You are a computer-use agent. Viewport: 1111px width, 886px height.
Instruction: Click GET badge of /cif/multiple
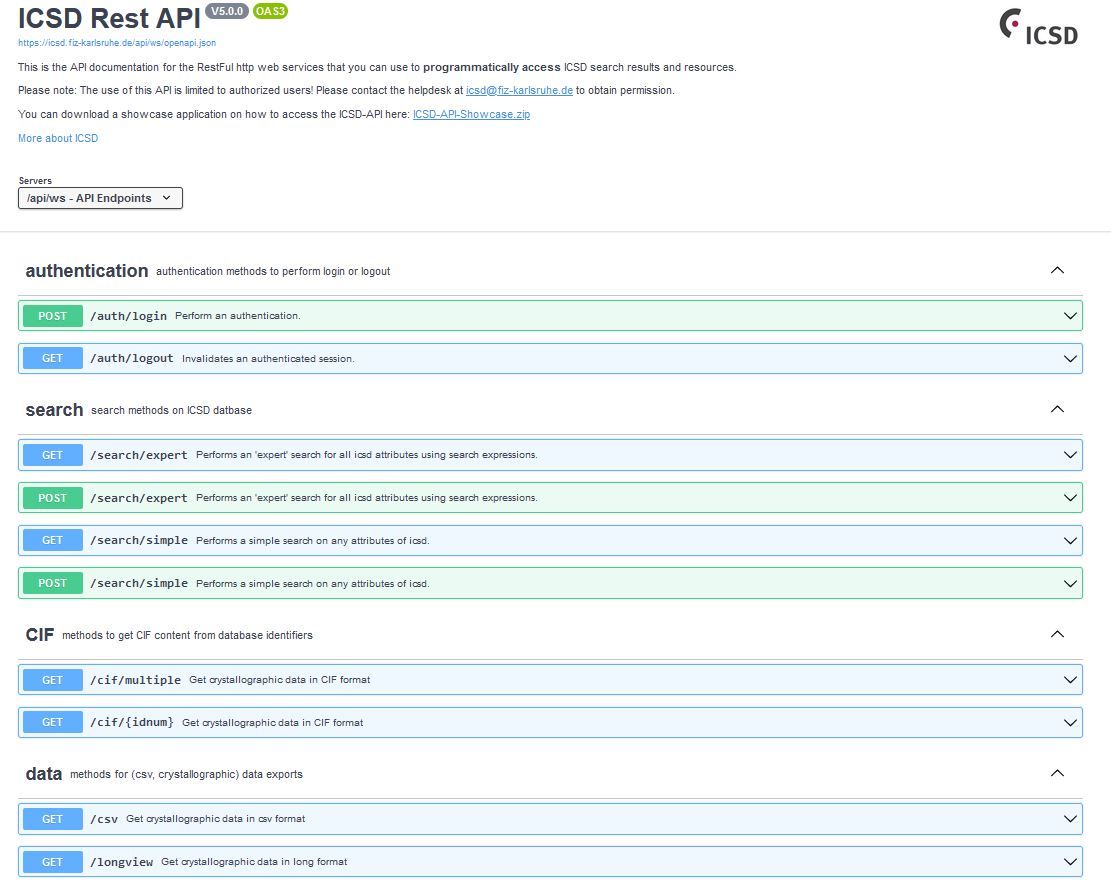click(x=52, y=680)
